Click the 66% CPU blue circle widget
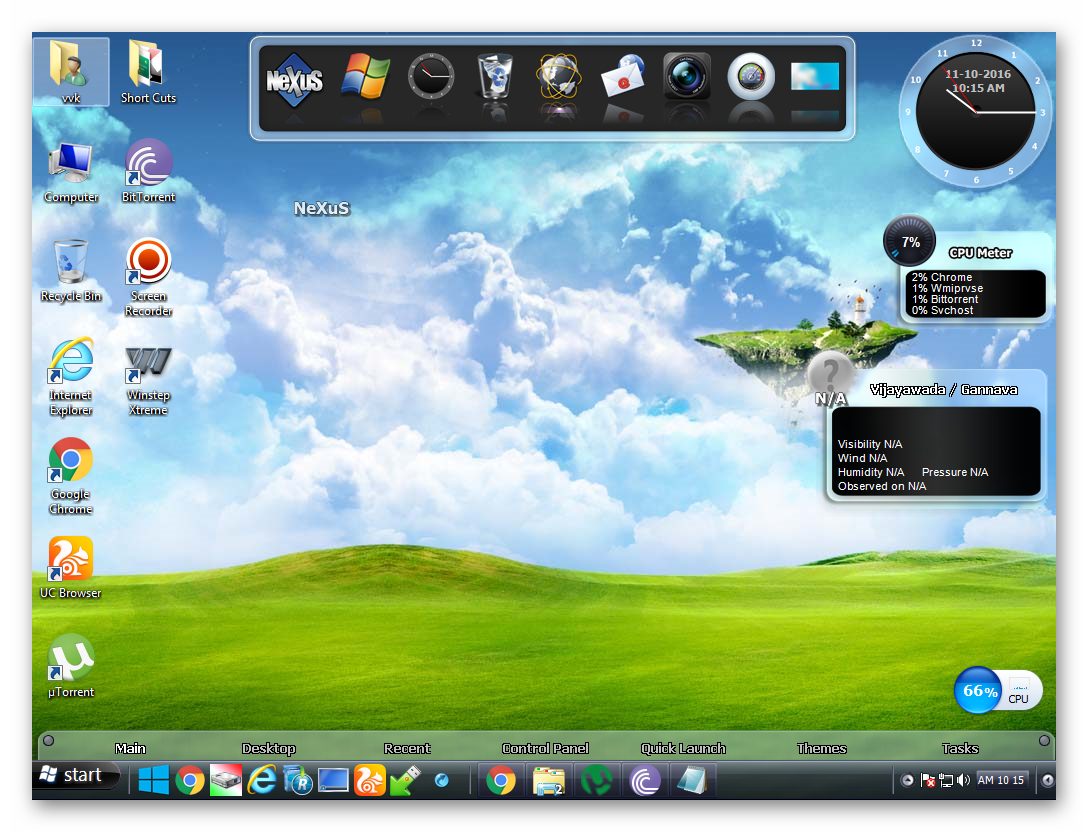Screen dimensions: 1088x832 tap(979, 690)
